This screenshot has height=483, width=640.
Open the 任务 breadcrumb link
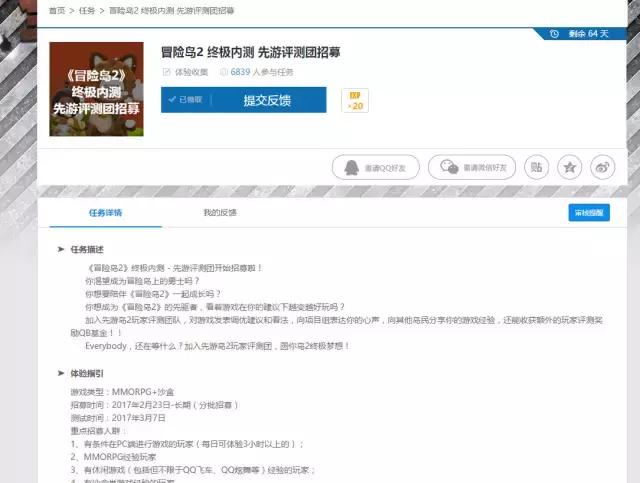tap(87, 11)
